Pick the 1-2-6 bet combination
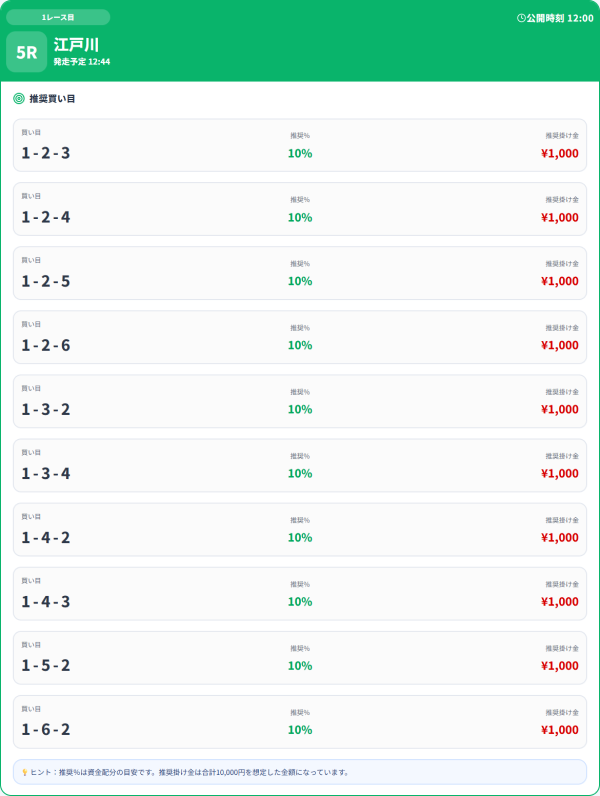This screenshot has width=600, height=796. [x=299, y=337]
